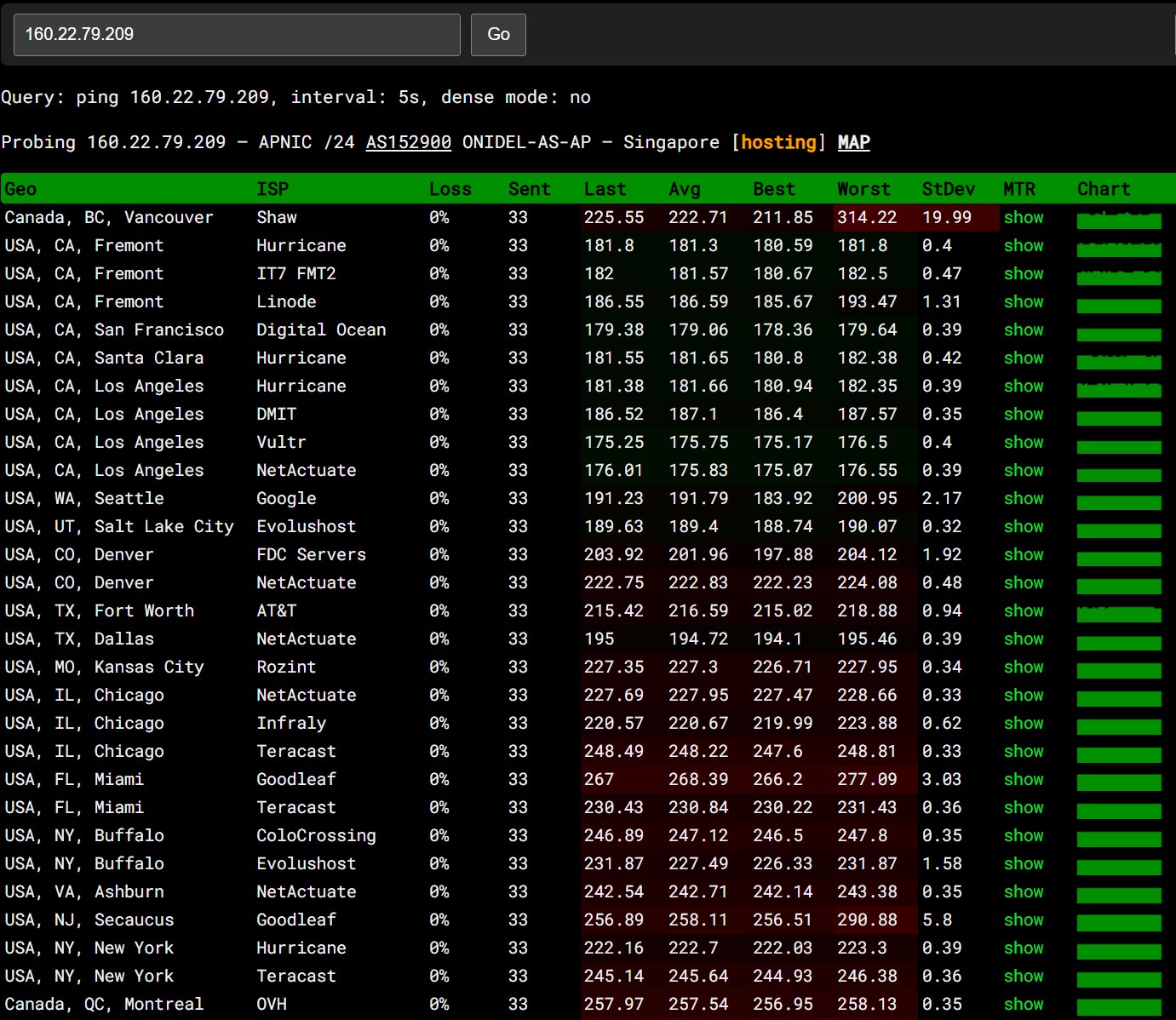Viewport: 1176px width, 1020px height.
Task: Click the "Google" ISP cell
Action: (286, 498)
